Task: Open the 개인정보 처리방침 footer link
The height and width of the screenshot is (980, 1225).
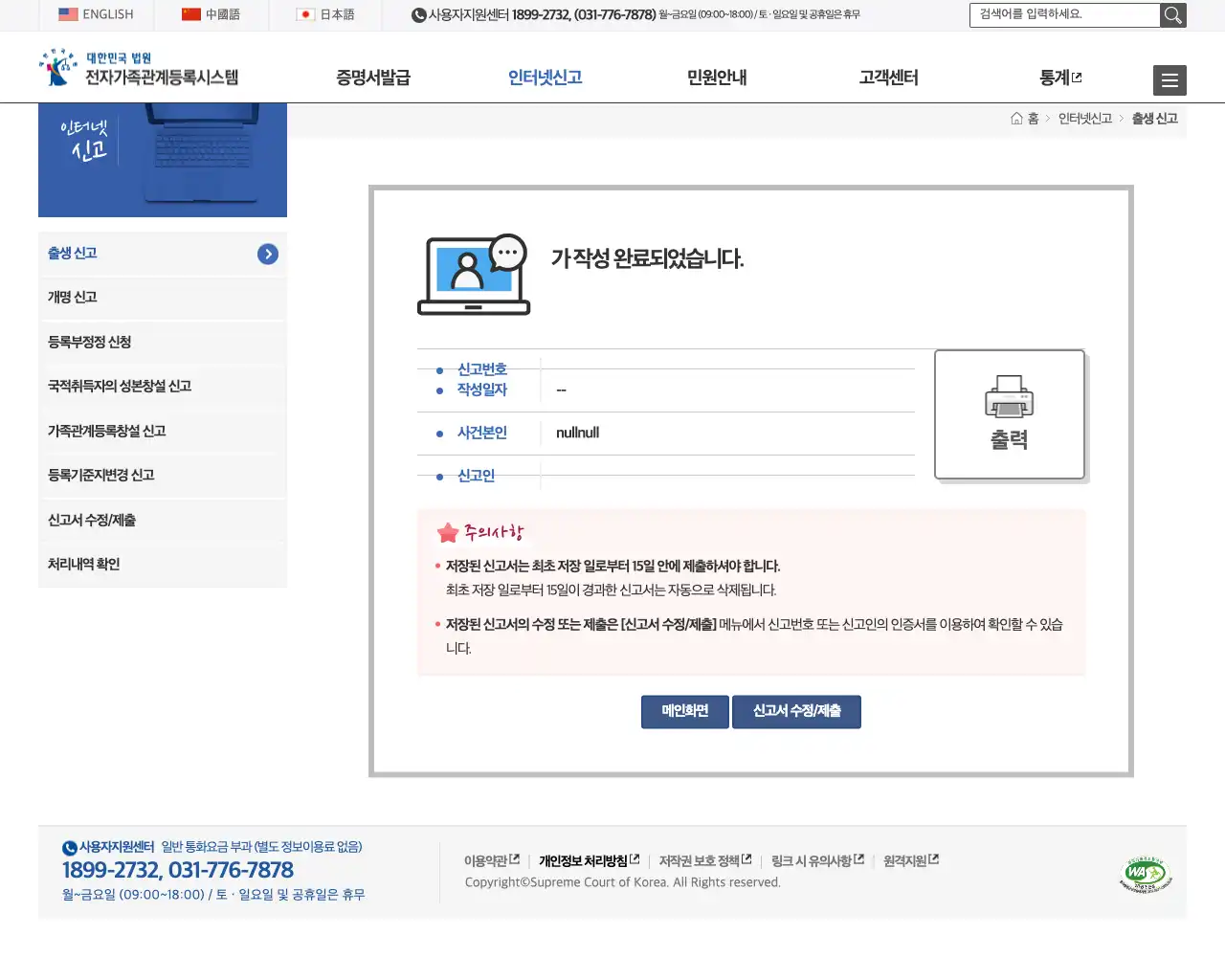Action: 584,858
